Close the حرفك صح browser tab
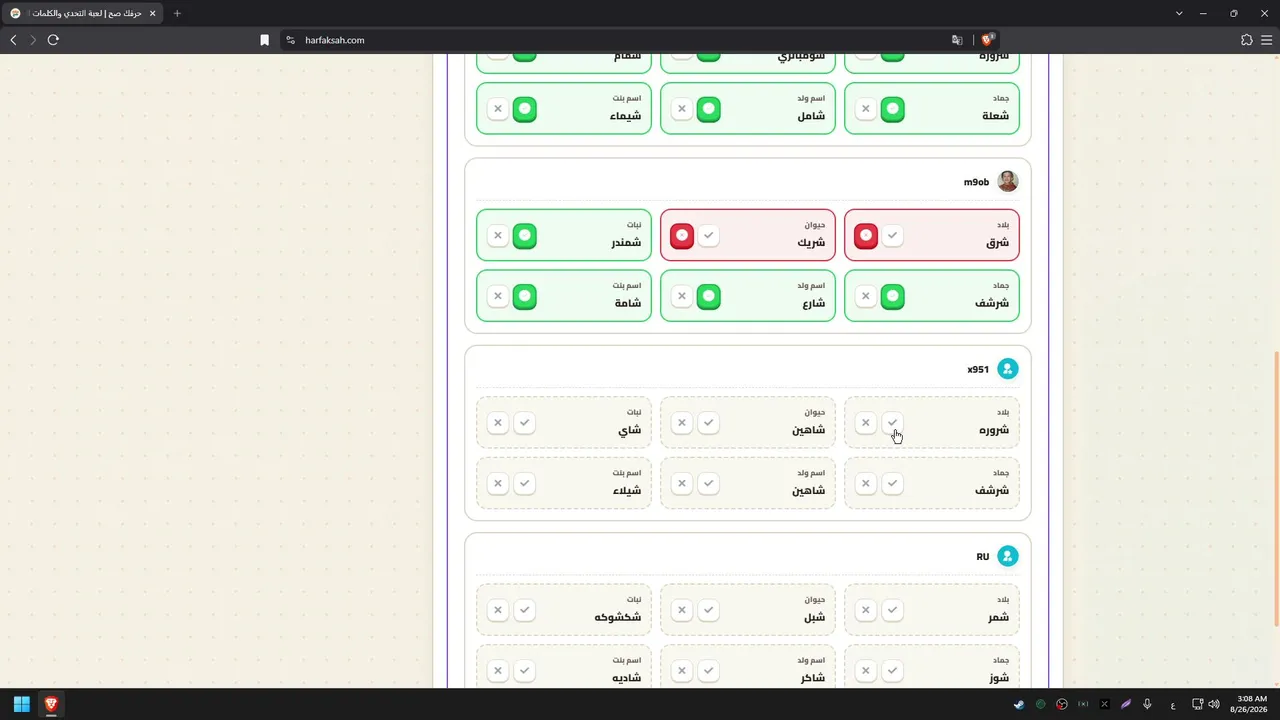The width and height of the screenshot is (1280, 720). [152, 13]
